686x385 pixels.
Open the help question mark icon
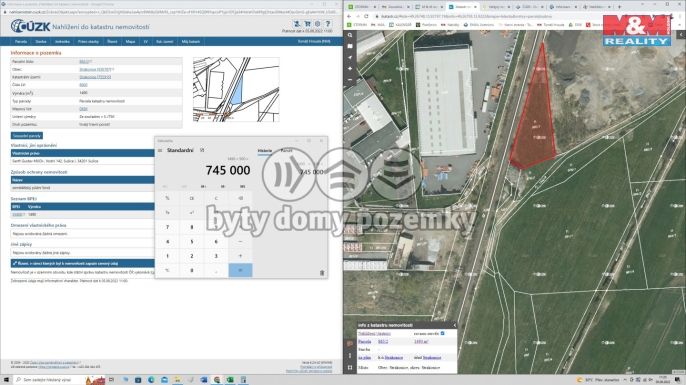click(x=328, y=24)
